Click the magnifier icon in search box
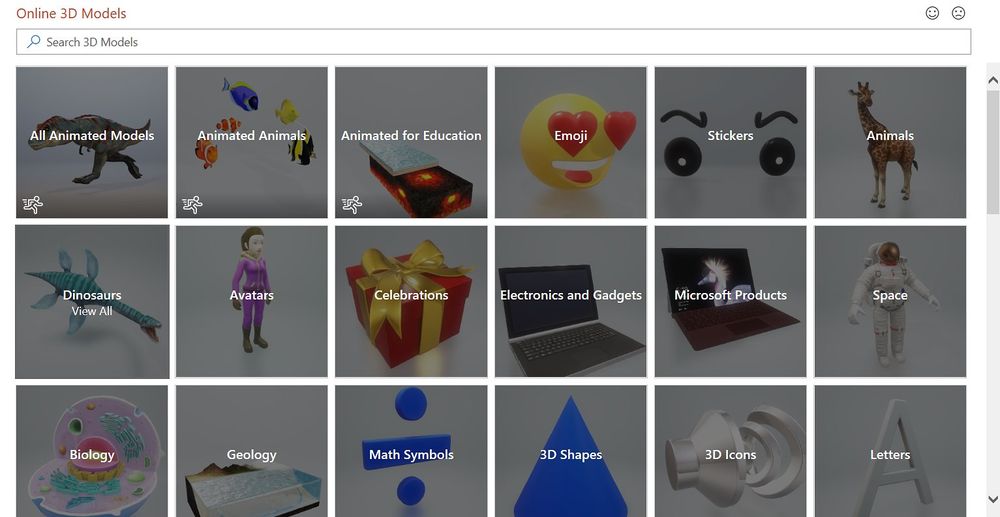 point(33,42)
